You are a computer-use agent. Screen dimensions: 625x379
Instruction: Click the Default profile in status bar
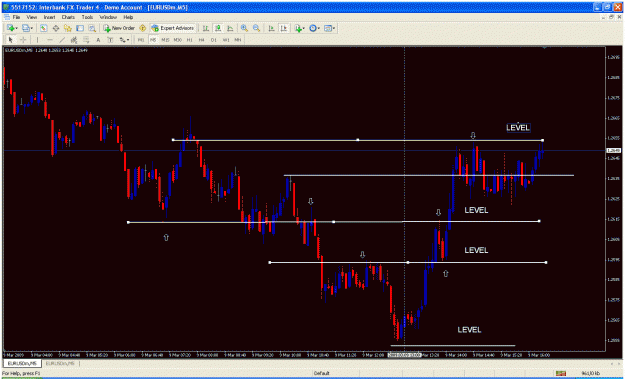[321, 373]
